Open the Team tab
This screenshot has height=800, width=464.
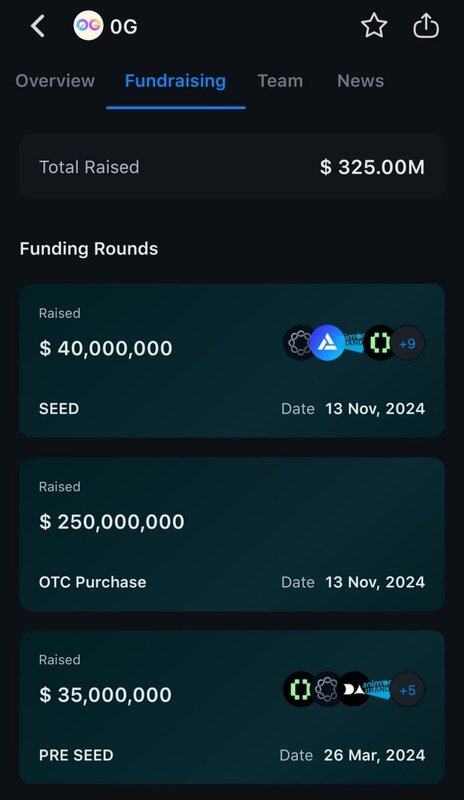[x=280, y=81]
